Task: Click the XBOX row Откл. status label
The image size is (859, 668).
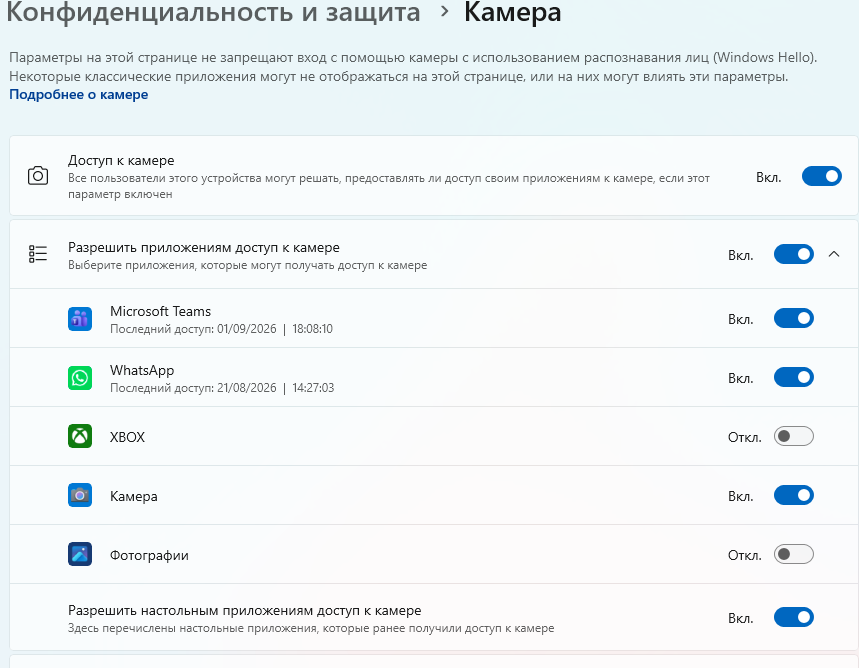Action: pos(745,437)
